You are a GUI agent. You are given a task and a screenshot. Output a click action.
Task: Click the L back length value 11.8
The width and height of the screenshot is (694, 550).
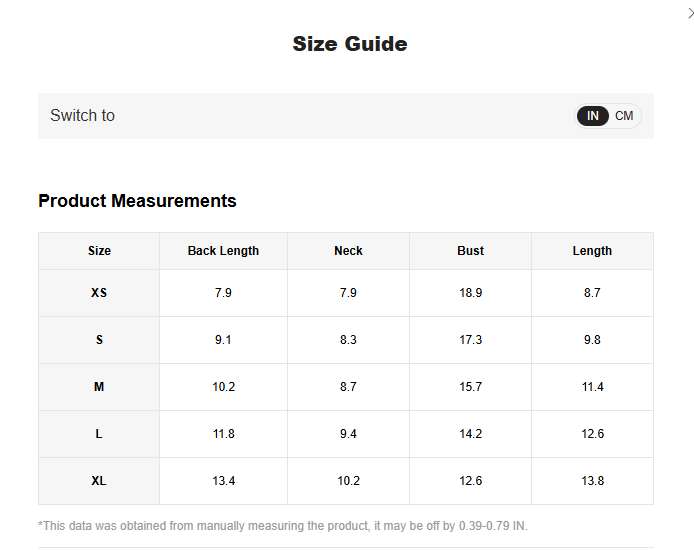(223, 434)
